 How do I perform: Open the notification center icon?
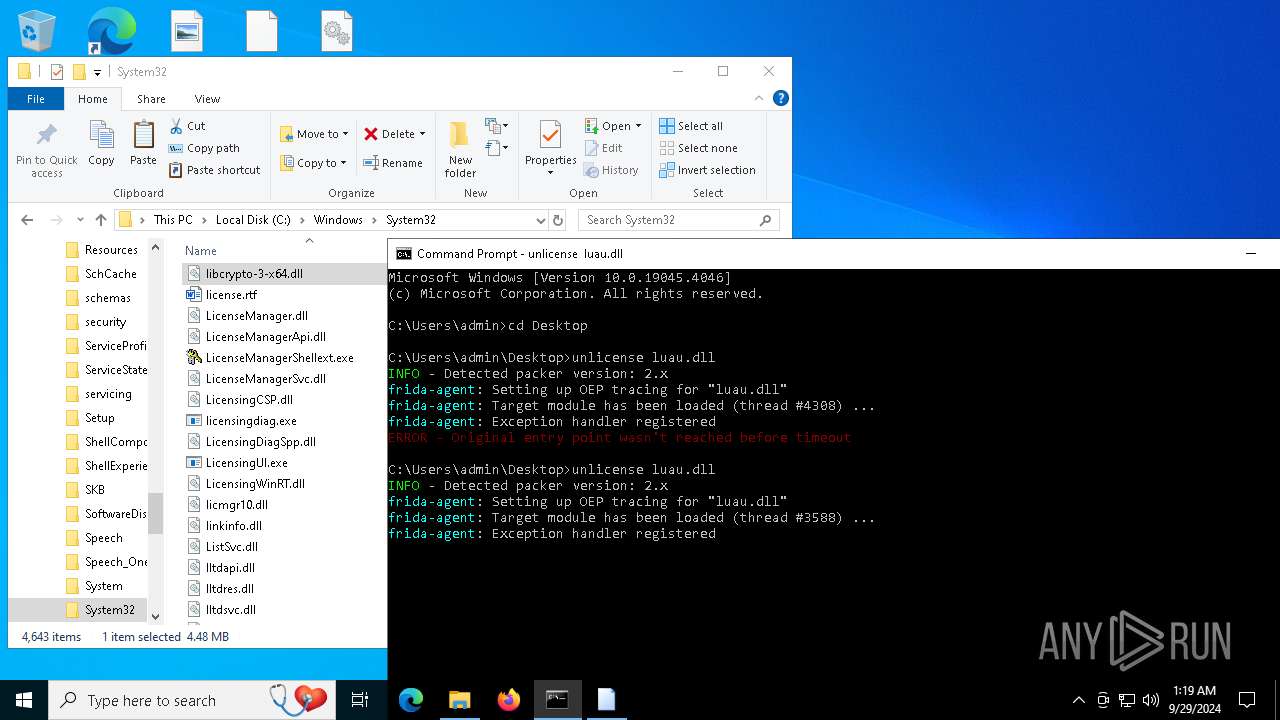tap(1247, 700)
